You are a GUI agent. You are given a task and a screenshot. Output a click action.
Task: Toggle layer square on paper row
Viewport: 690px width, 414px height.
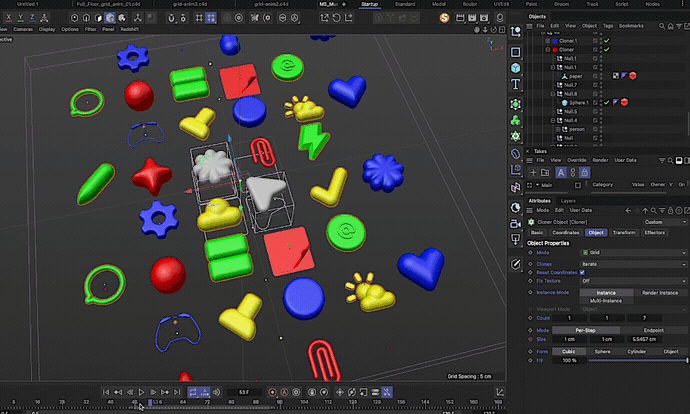click(x=595, y=76)
